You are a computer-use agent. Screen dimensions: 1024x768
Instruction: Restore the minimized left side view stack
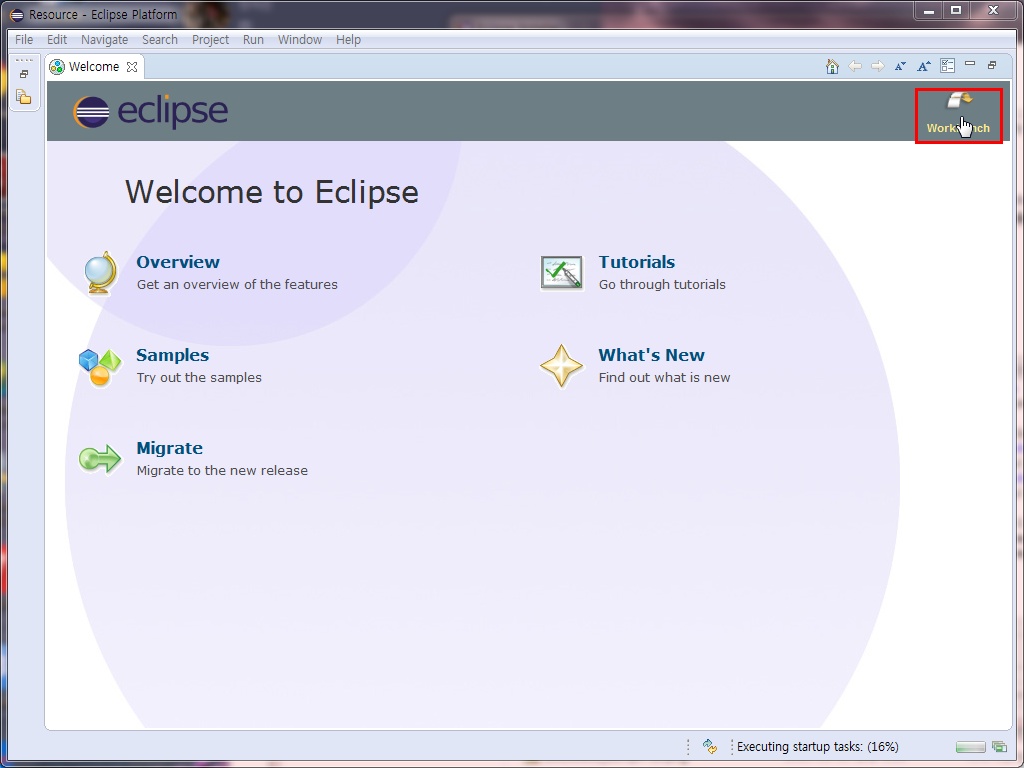point(24,74)
